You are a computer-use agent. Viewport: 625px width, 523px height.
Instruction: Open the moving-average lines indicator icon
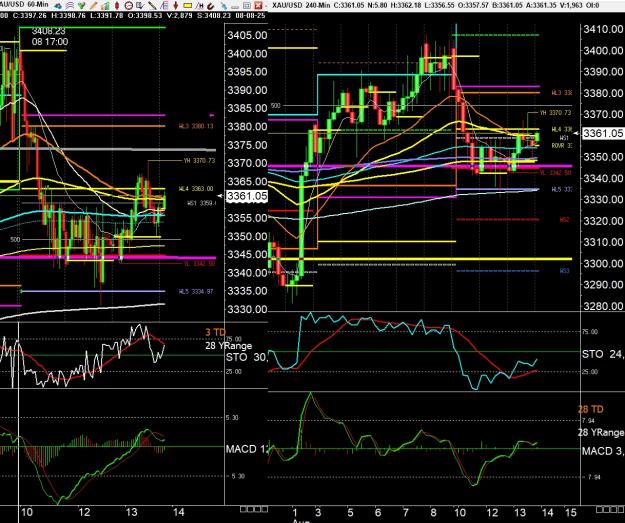[70, 6]
